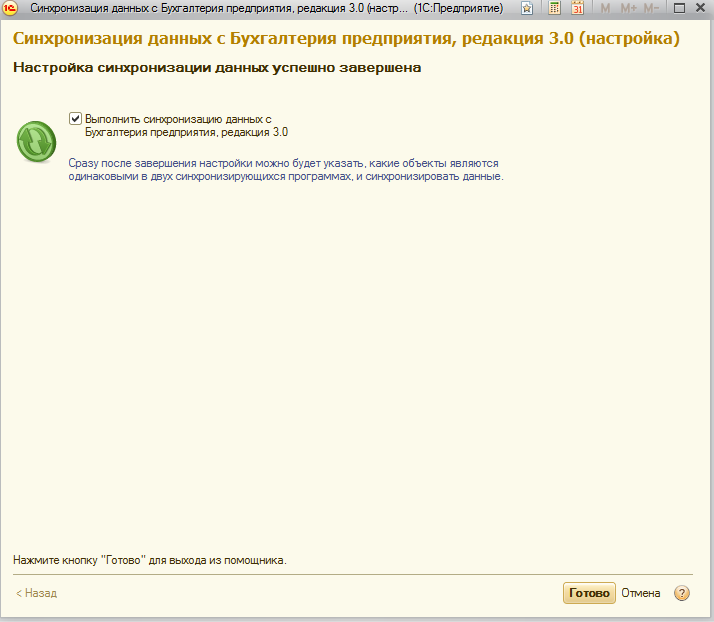The height and width of the screenshot is (622, 714).
Task: Open the calculator icon in title bar
Action: [x=554, y=8]
